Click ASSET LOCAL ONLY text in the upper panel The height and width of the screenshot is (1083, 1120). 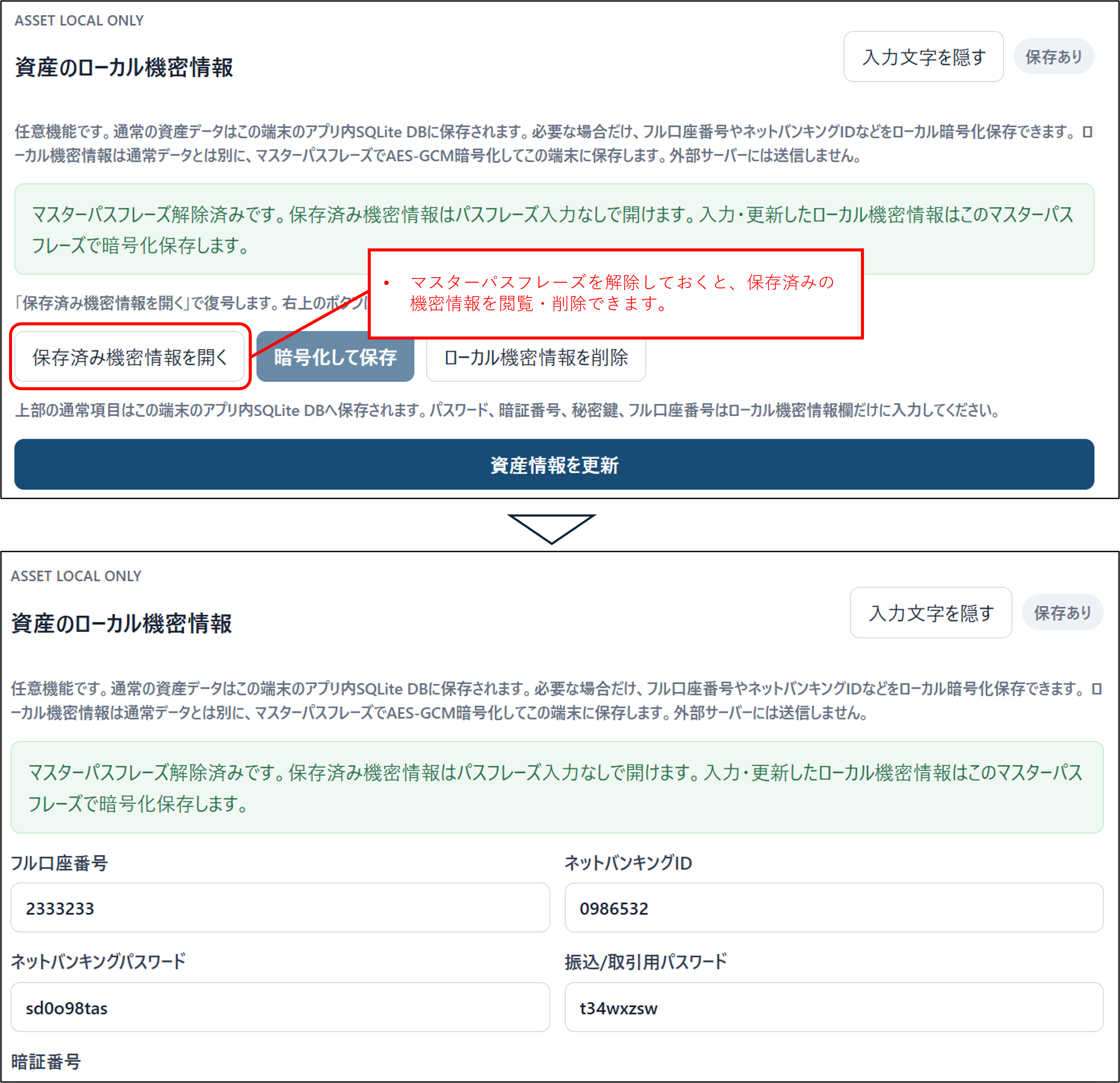(79, 21)
